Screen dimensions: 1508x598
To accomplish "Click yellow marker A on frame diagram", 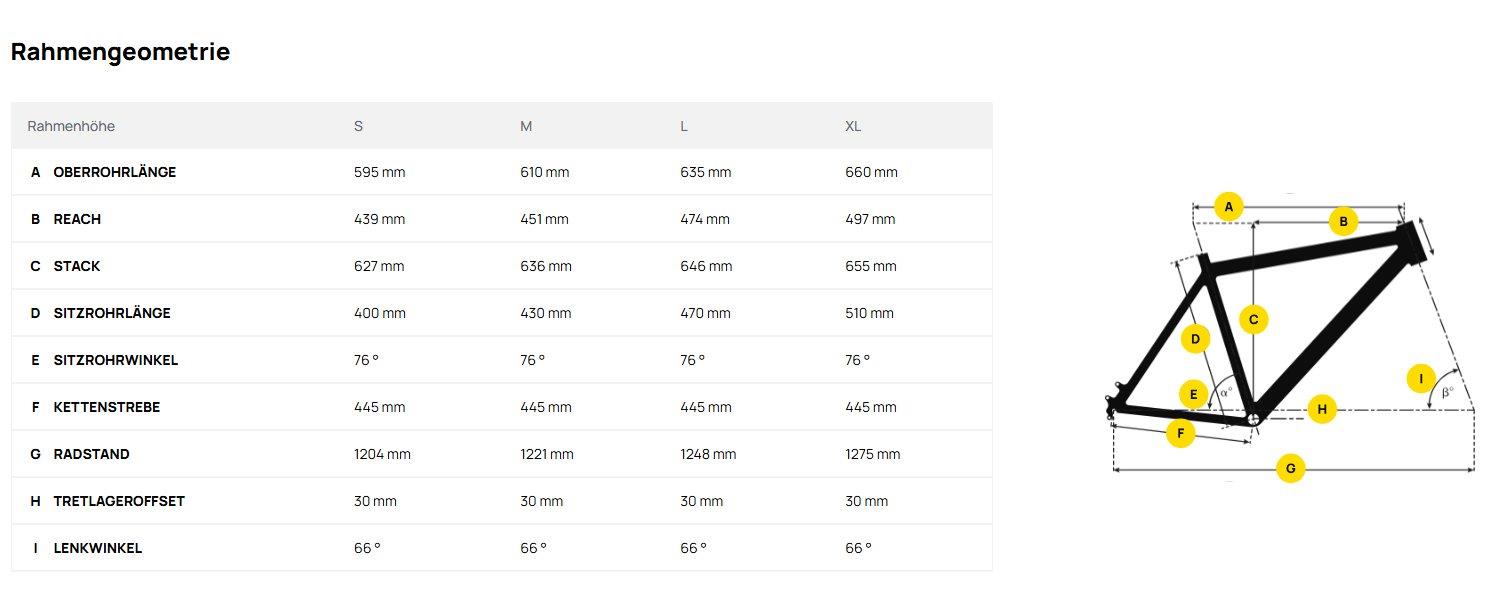I will pos(1228,207).
